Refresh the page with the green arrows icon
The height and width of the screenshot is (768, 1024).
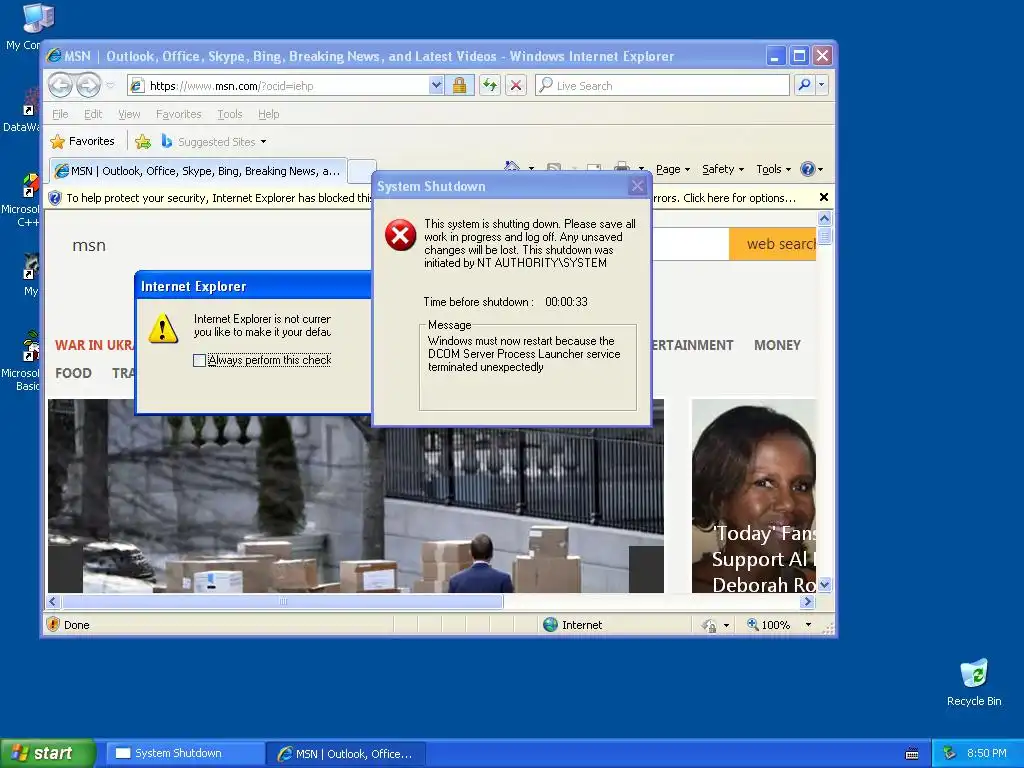[490, 85]
